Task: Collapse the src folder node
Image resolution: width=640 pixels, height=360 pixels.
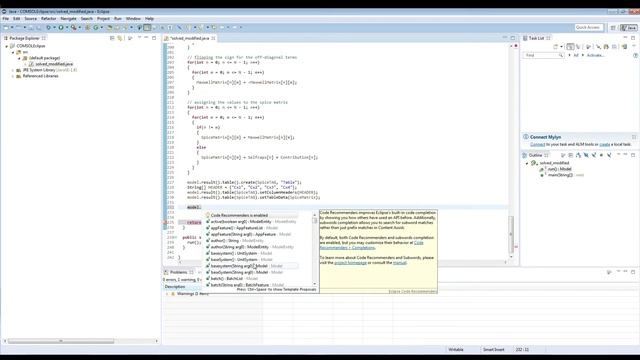Action: [x=13, y=52]
